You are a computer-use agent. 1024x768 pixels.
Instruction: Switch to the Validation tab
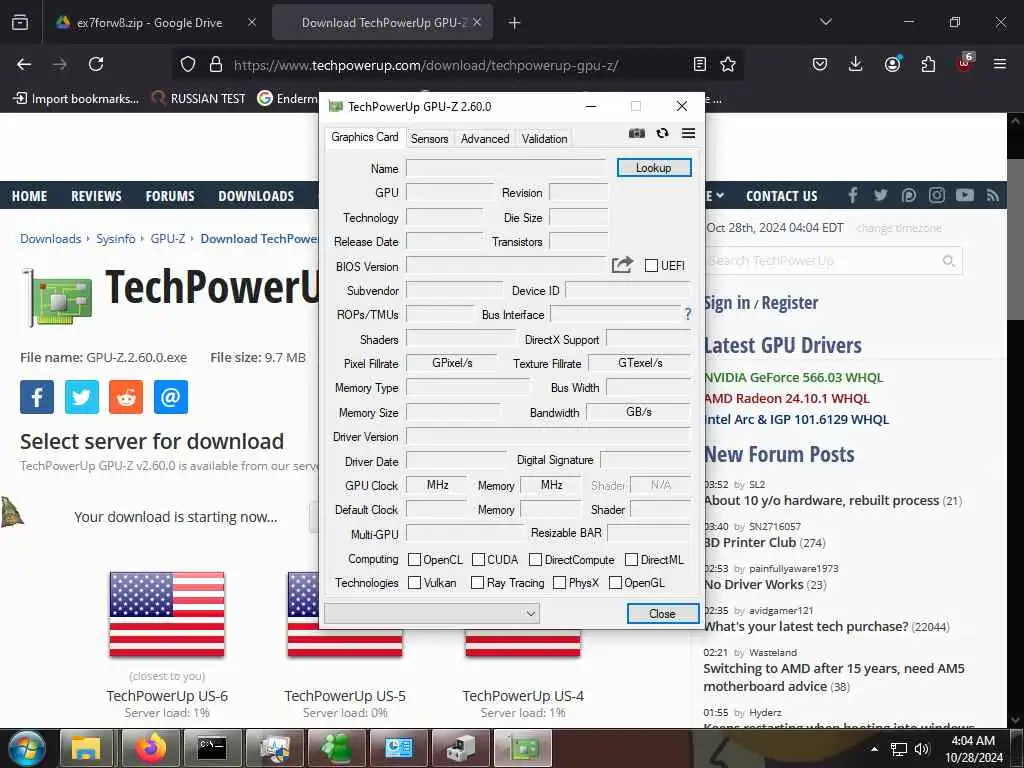544,138
